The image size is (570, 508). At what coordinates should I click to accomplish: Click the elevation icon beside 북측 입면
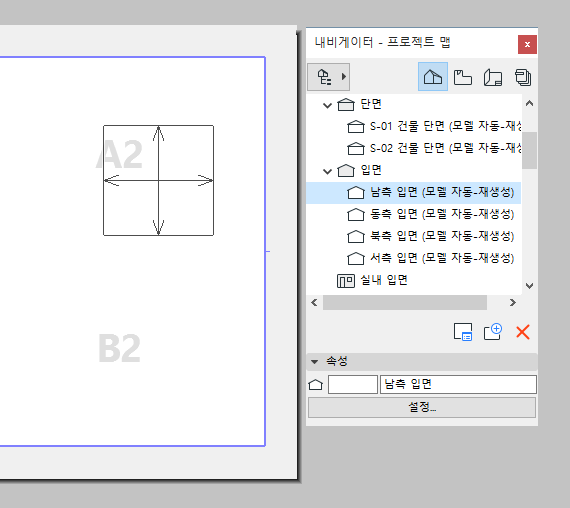click(x=356, y=236)
